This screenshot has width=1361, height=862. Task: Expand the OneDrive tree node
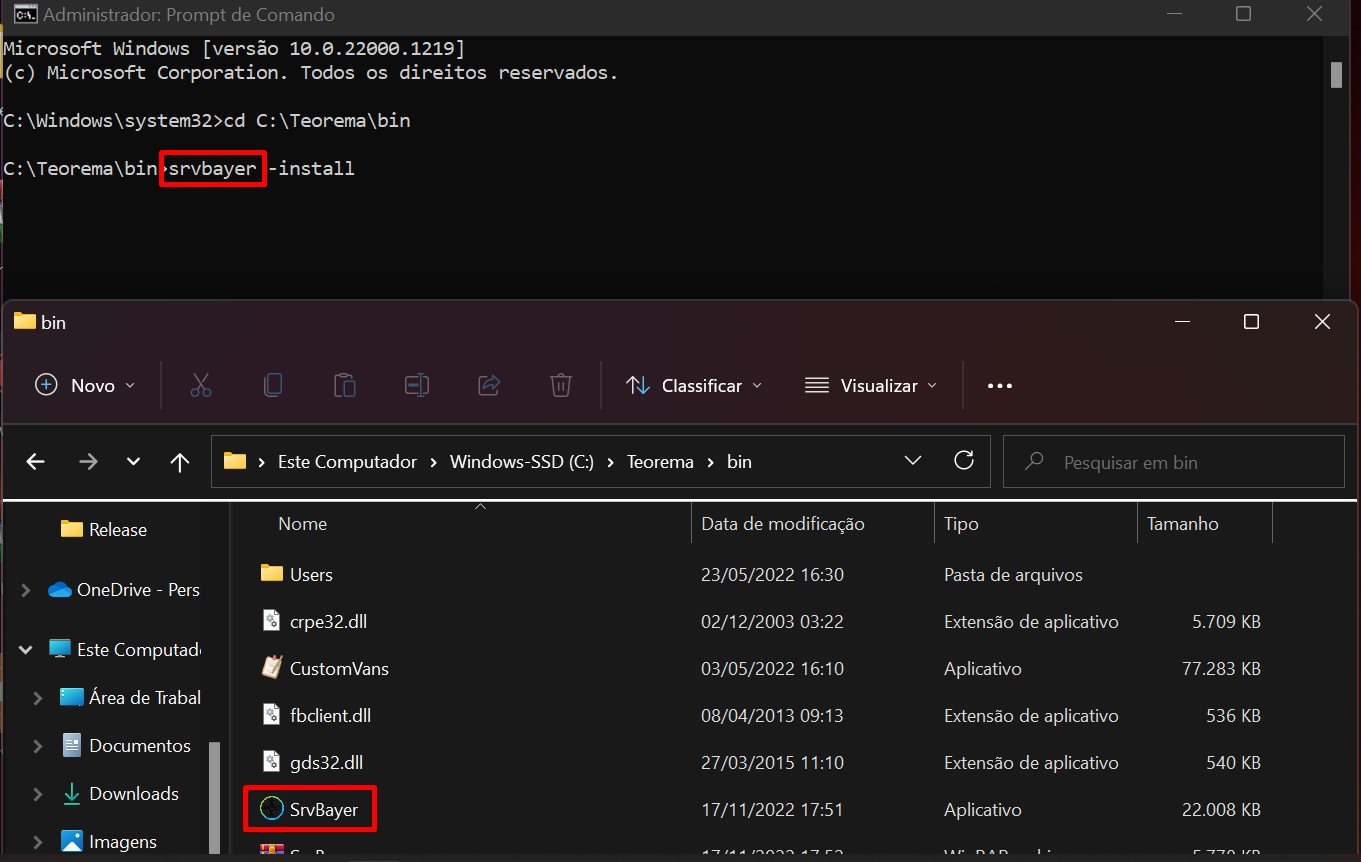pos(26,590)
